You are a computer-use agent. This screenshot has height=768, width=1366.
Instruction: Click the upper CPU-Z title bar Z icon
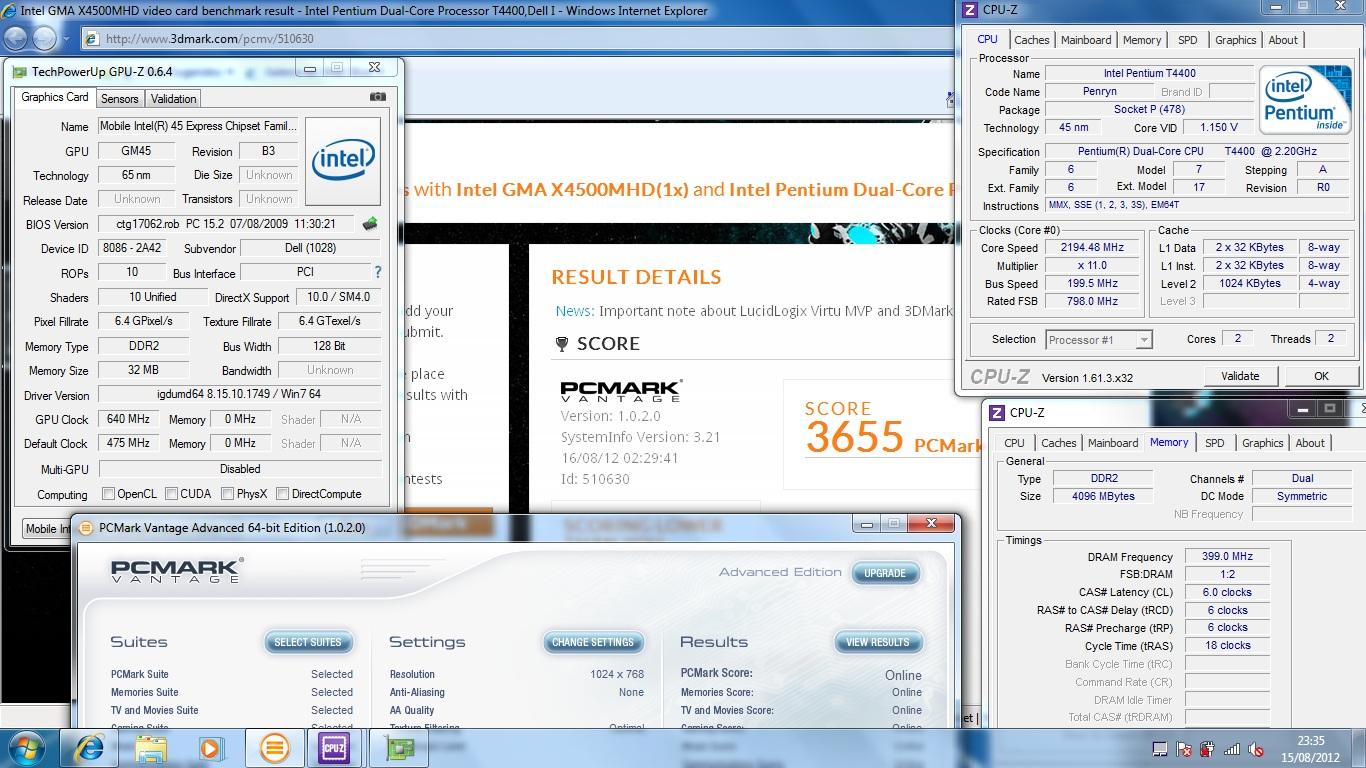click(x=969, y=10)
